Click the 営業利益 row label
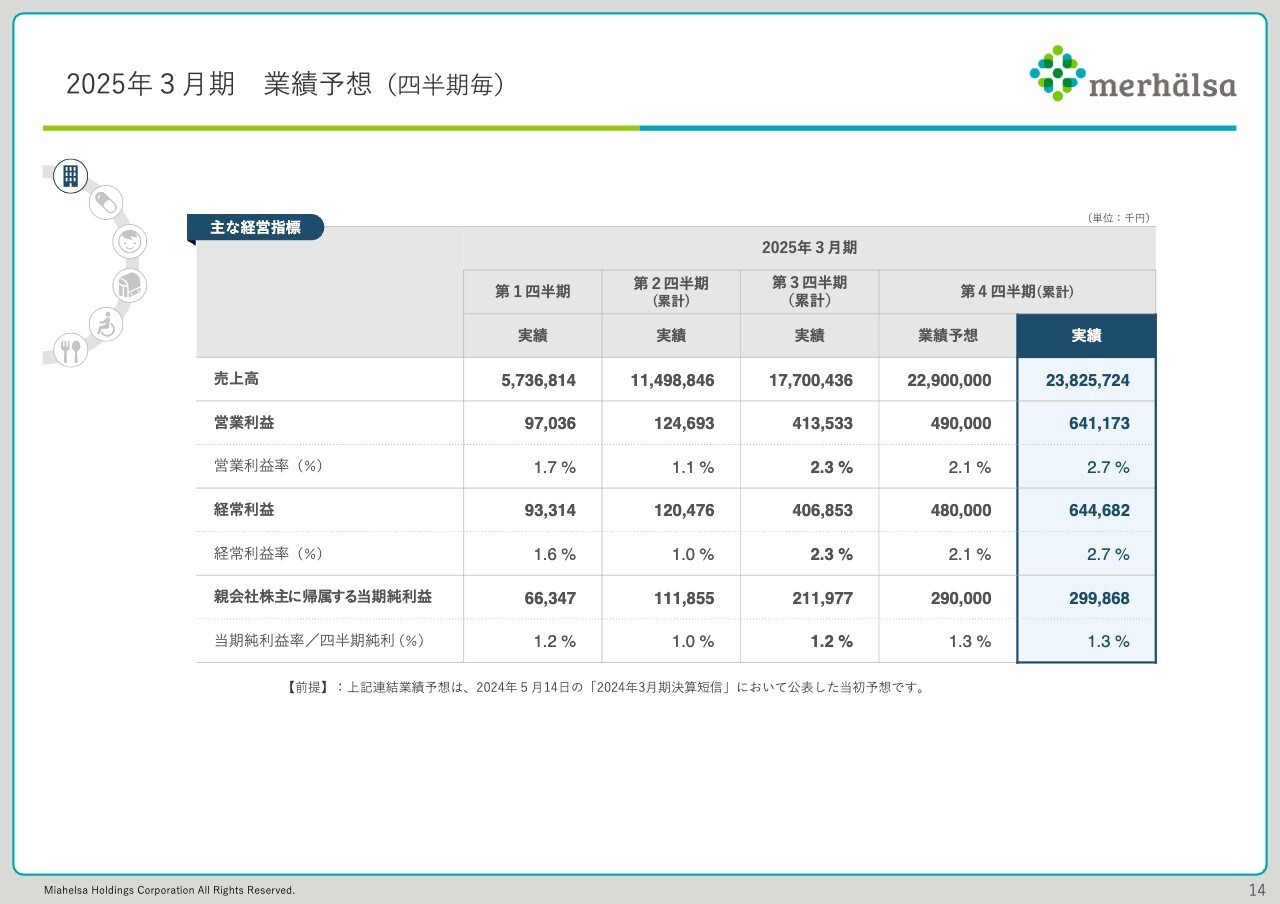Screen dimensions: 1280x904 (244, 423)
